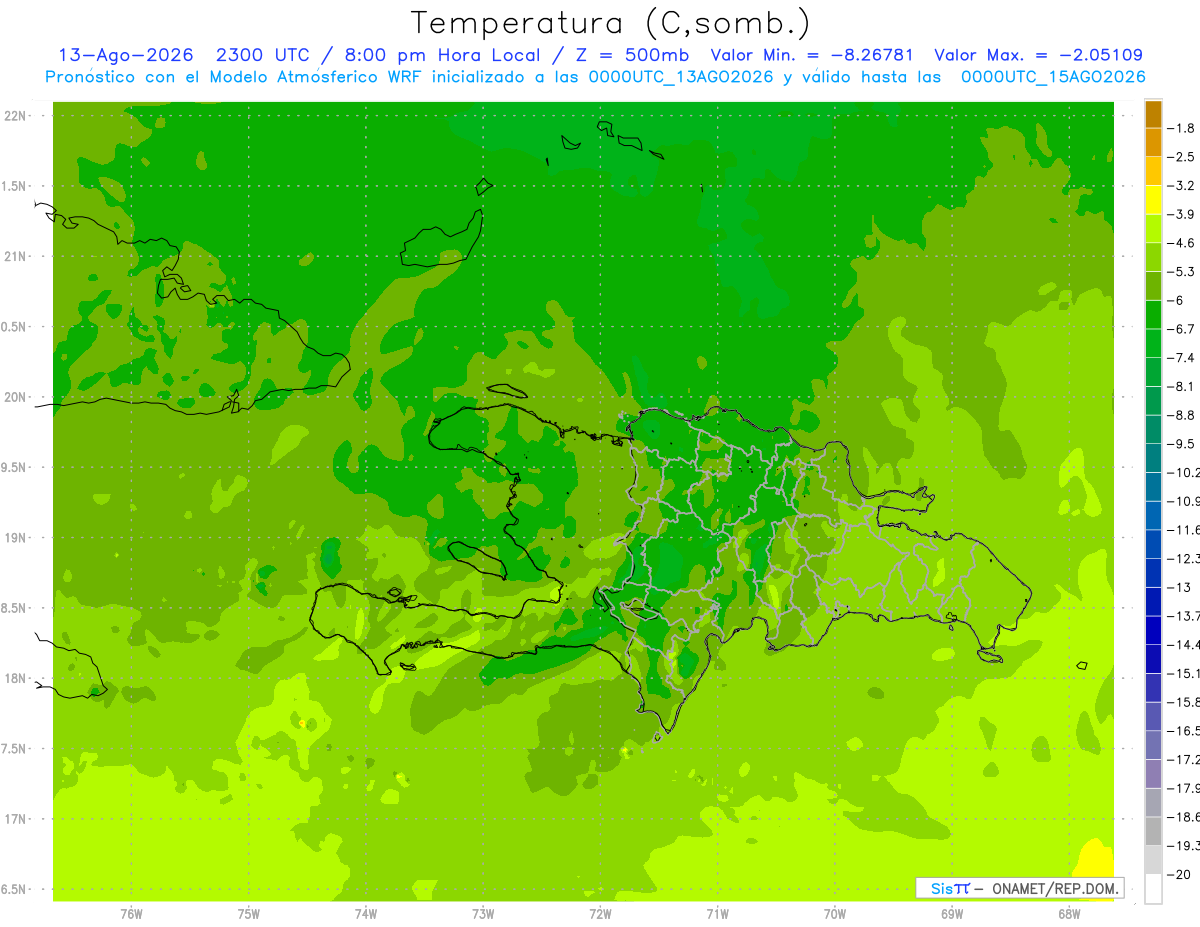Image resolution: width=1200 pixels, height=927 pixels.
Task: Click the '-9.5' color scale label
Action: tap(1182, 443)
